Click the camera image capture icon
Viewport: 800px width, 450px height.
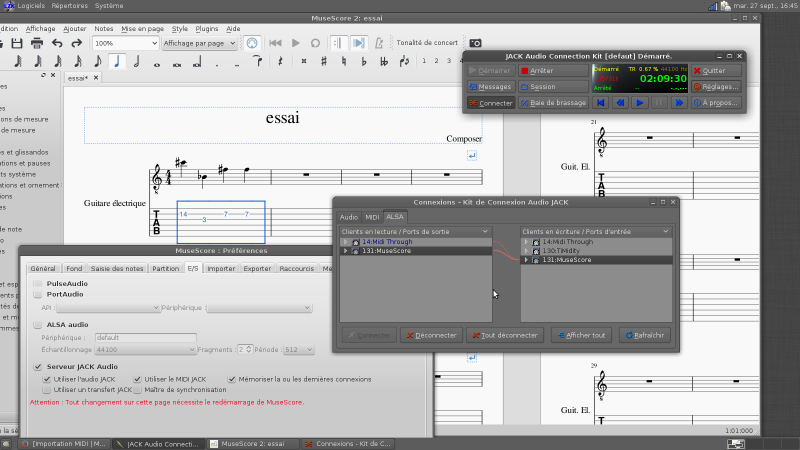(476, 43)
